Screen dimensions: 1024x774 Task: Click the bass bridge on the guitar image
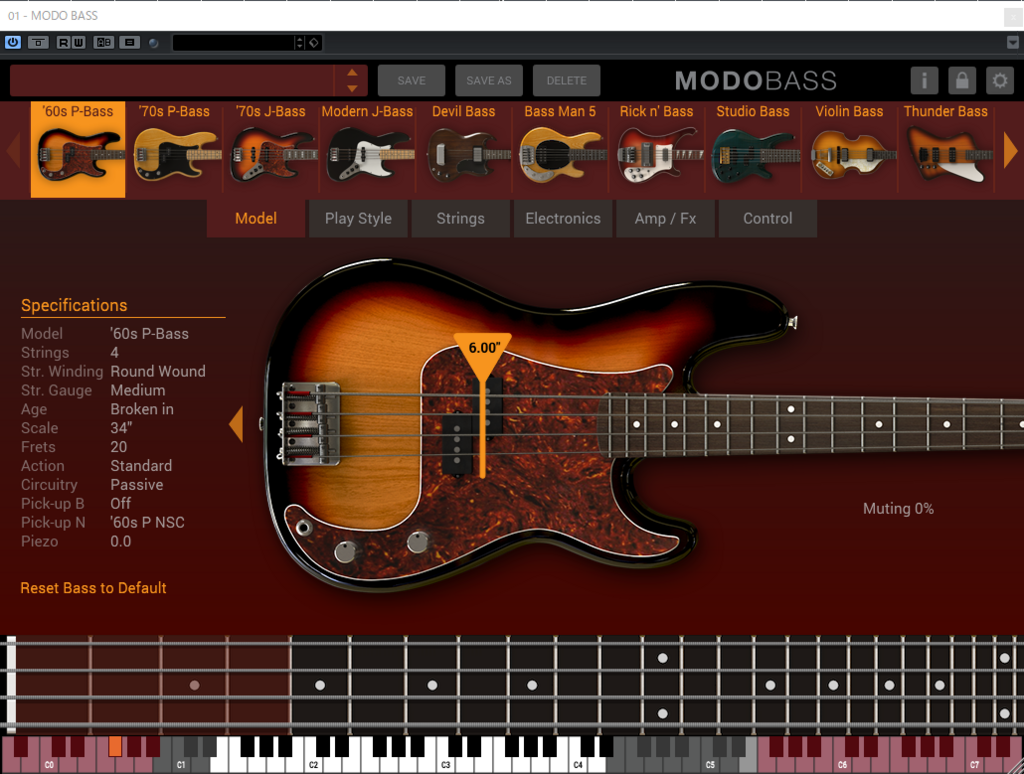[x=309, y=424]
